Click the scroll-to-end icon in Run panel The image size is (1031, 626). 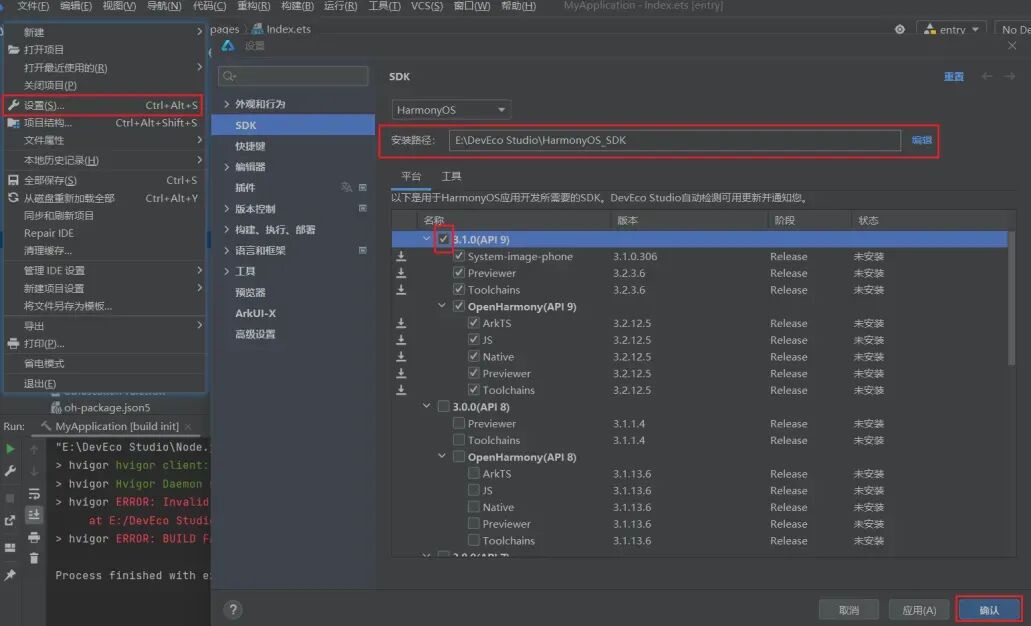pos(34,515)
